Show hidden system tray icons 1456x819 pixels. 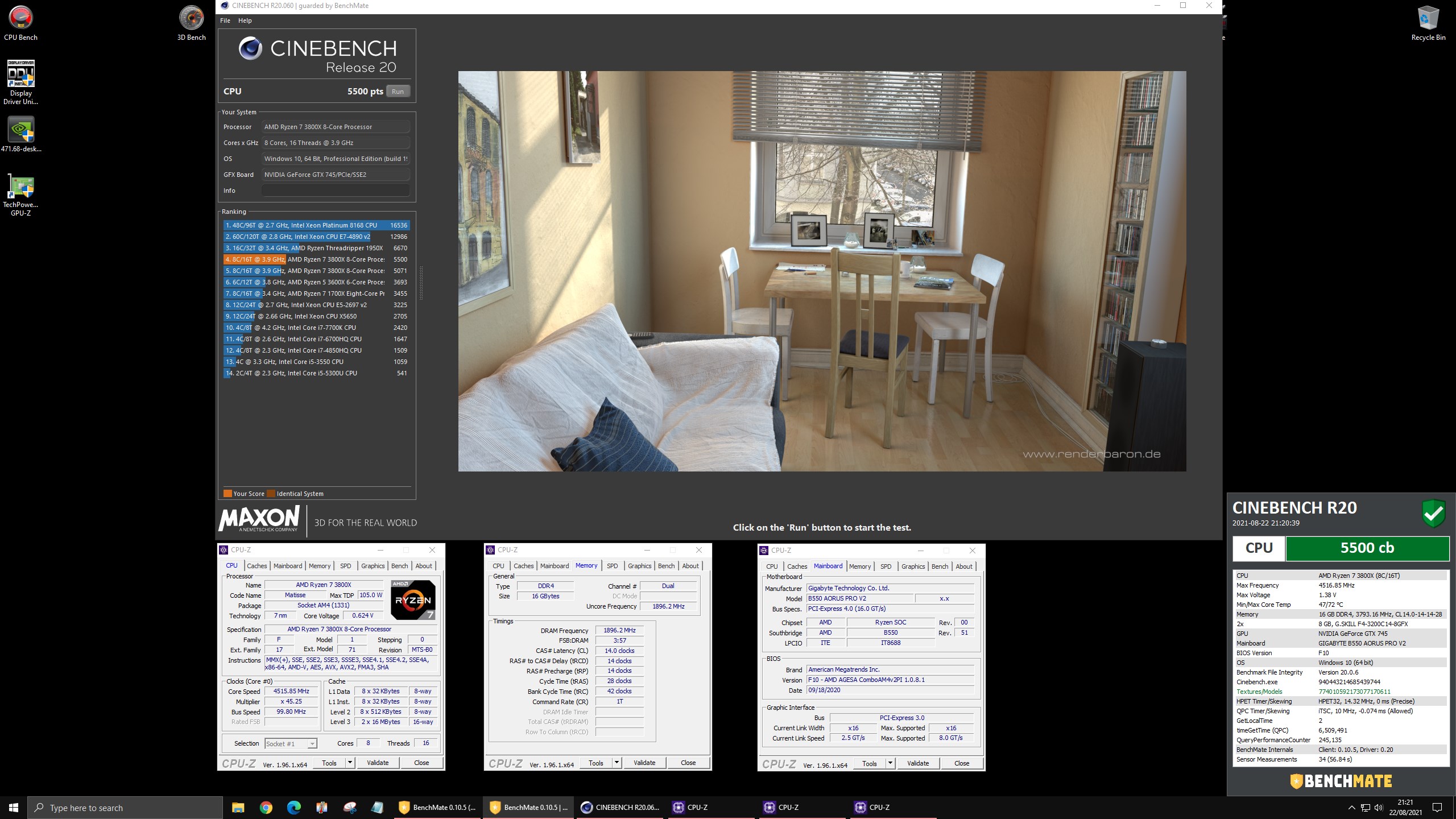coord(1351,808)
